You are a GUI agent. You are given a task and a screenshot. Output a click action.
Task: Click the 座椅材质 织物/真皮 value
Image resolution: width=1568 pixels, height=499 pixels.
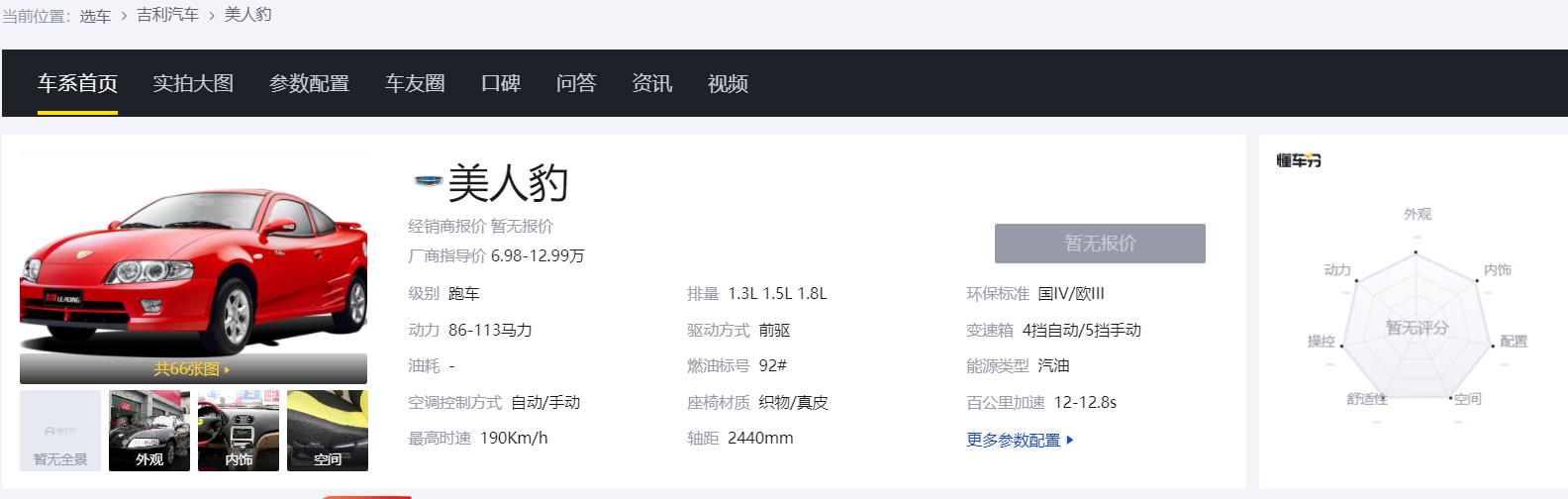pos(793,402)
